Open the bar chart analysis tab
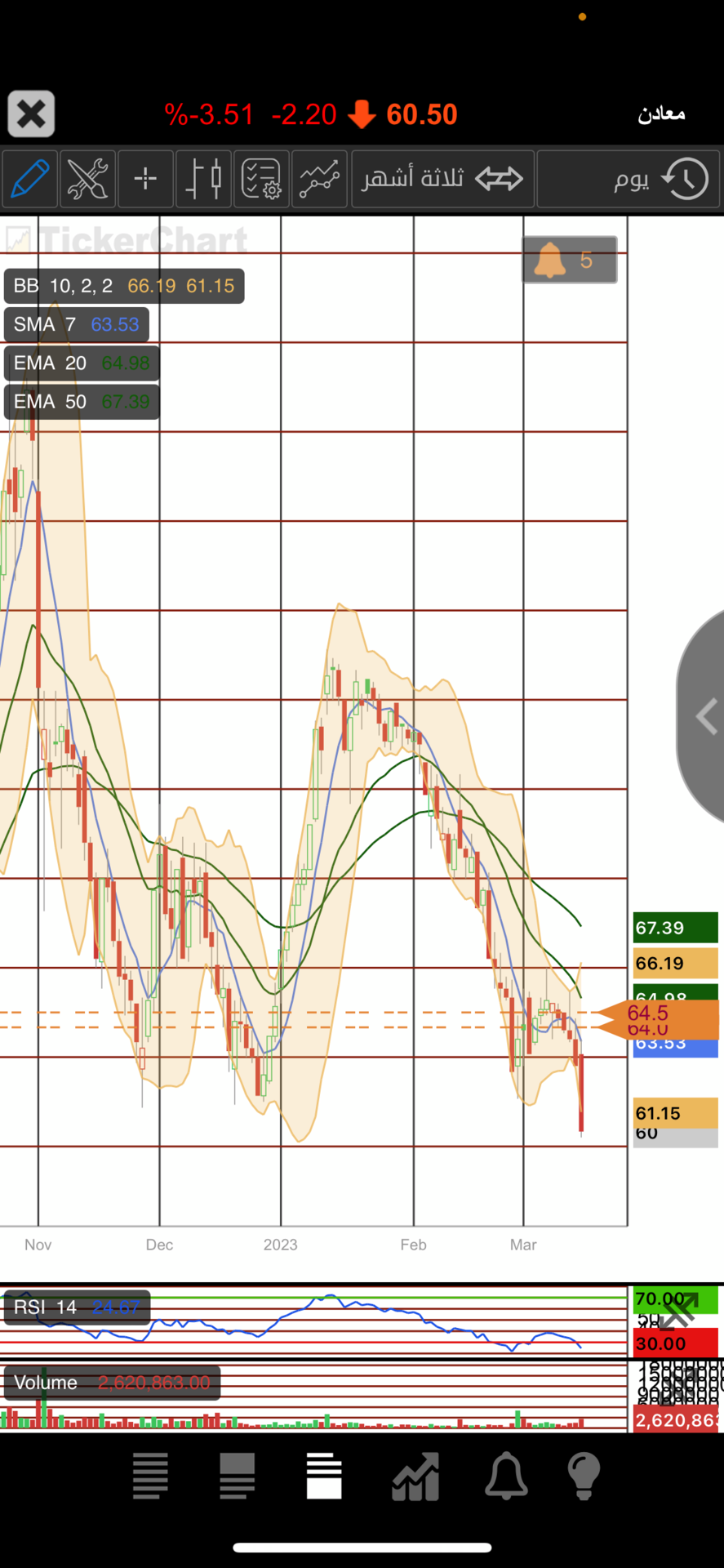 pyautogui.click(x=415, y=1477)
